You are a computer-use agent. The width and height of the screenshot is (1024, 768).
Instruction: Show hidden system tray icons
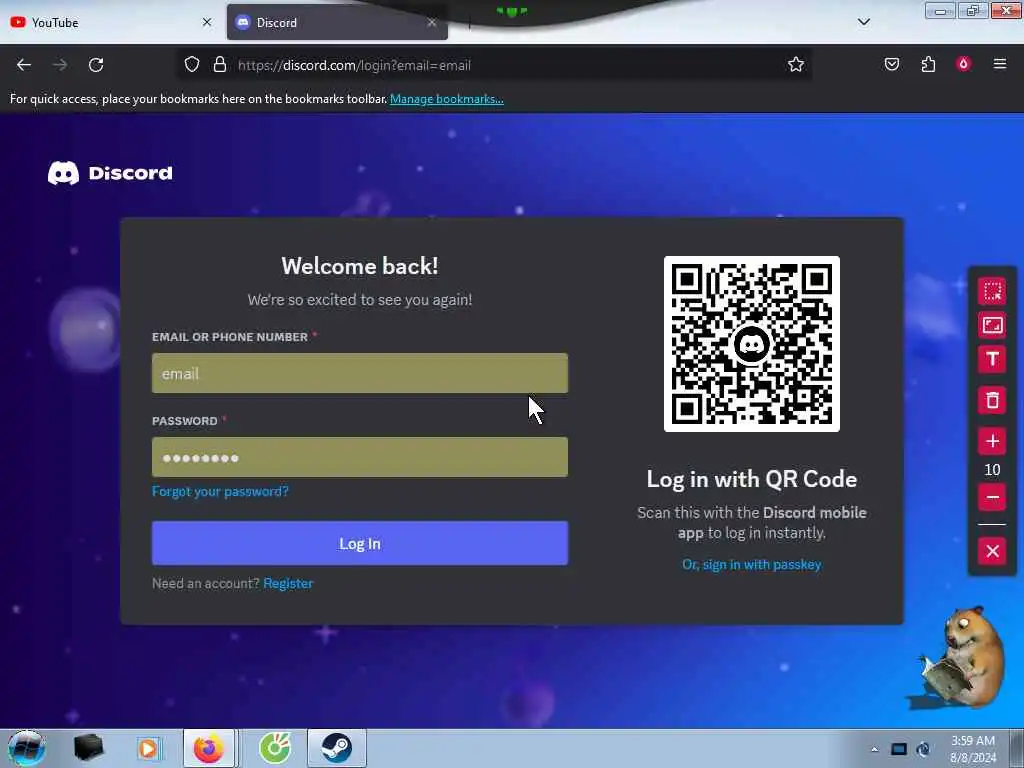coord(874,749)
